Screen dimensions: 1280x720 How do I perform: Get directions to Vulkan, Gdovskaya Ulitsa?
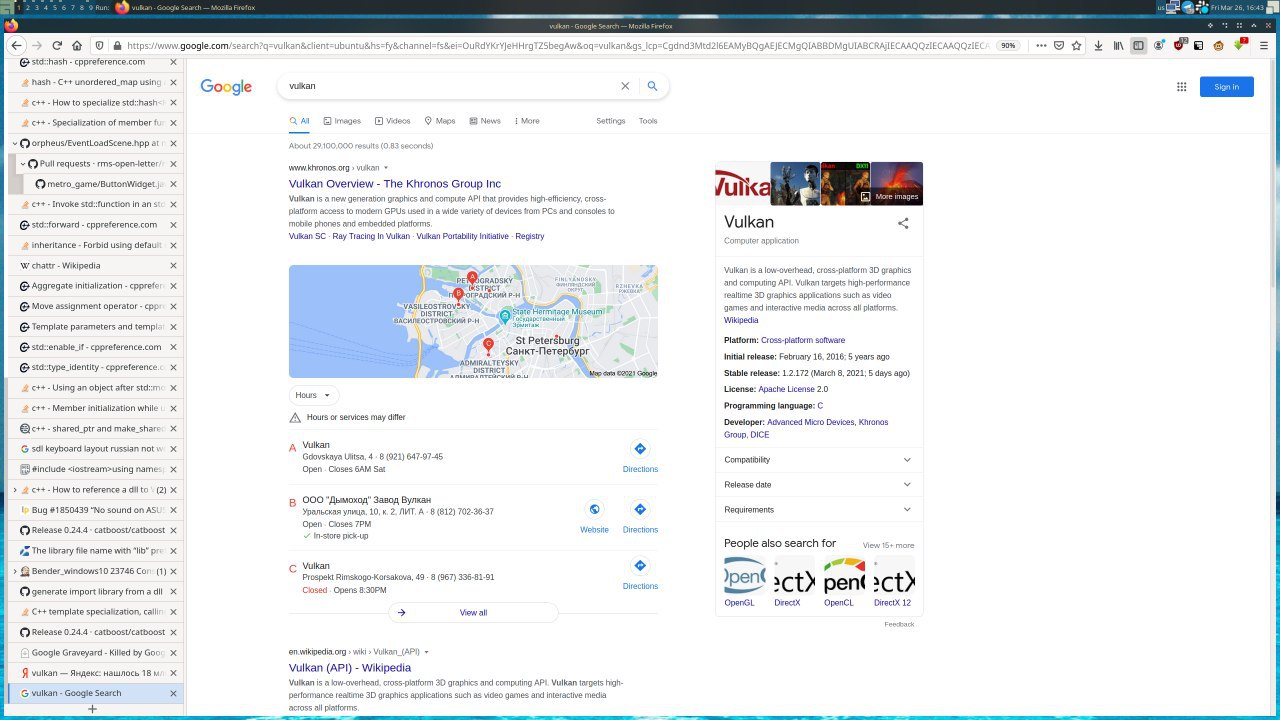(640, 454)
